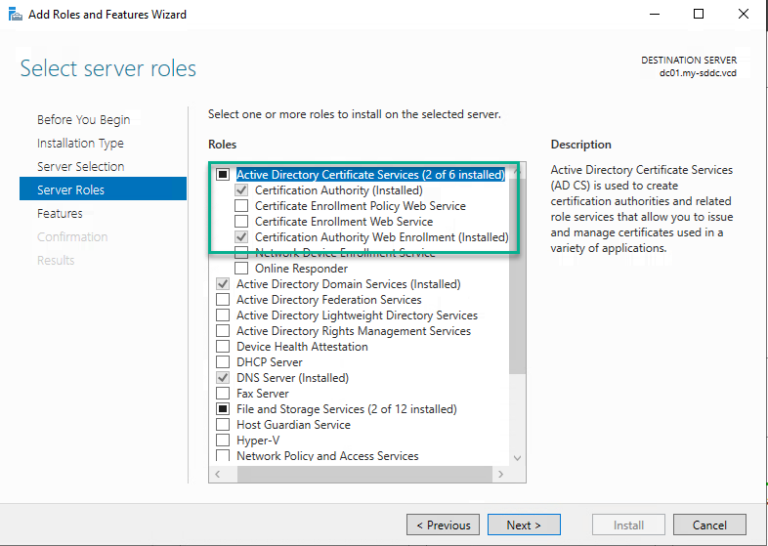Select Device Health Attestation label

pyautogui.click(x=302, y=347)
